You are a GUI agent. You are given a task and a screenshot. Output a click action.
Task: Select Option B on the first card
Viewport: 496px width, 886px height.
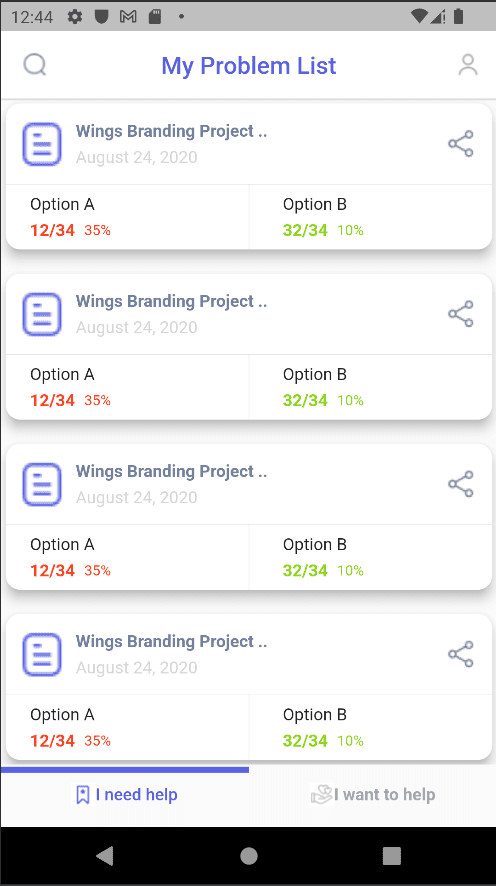click(x=371, y=217)
